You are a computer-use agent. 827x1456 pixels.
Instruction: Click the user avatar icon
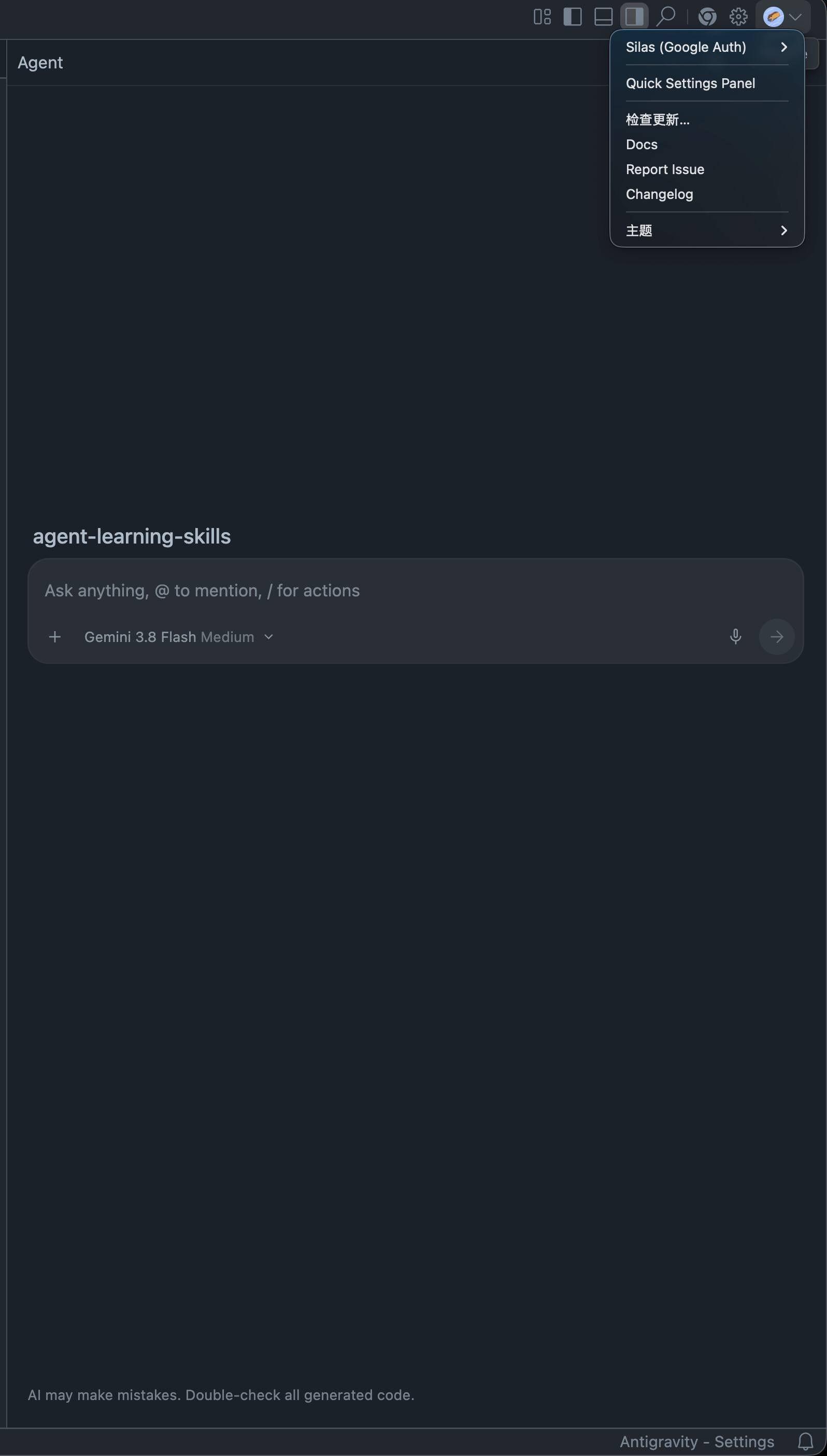point(773,17)
